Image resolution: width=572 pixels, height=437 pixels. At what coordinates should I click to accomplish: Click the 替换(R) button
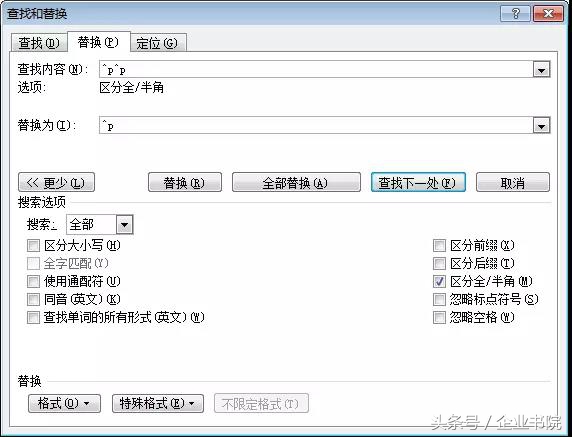[185, 182]
